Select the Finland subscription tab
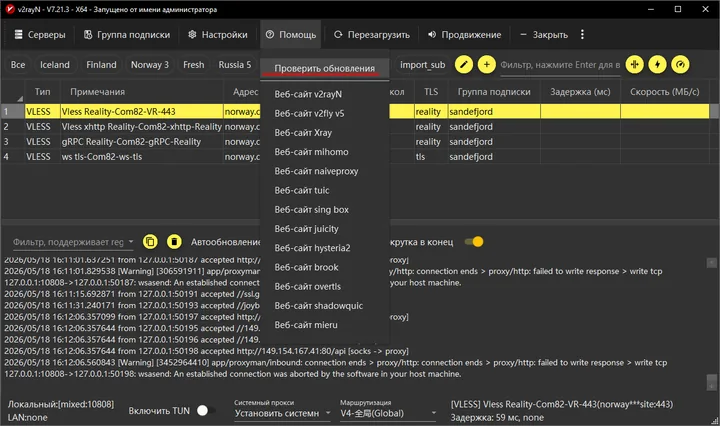Screen dimensions: 720x426 click(101, 65)
